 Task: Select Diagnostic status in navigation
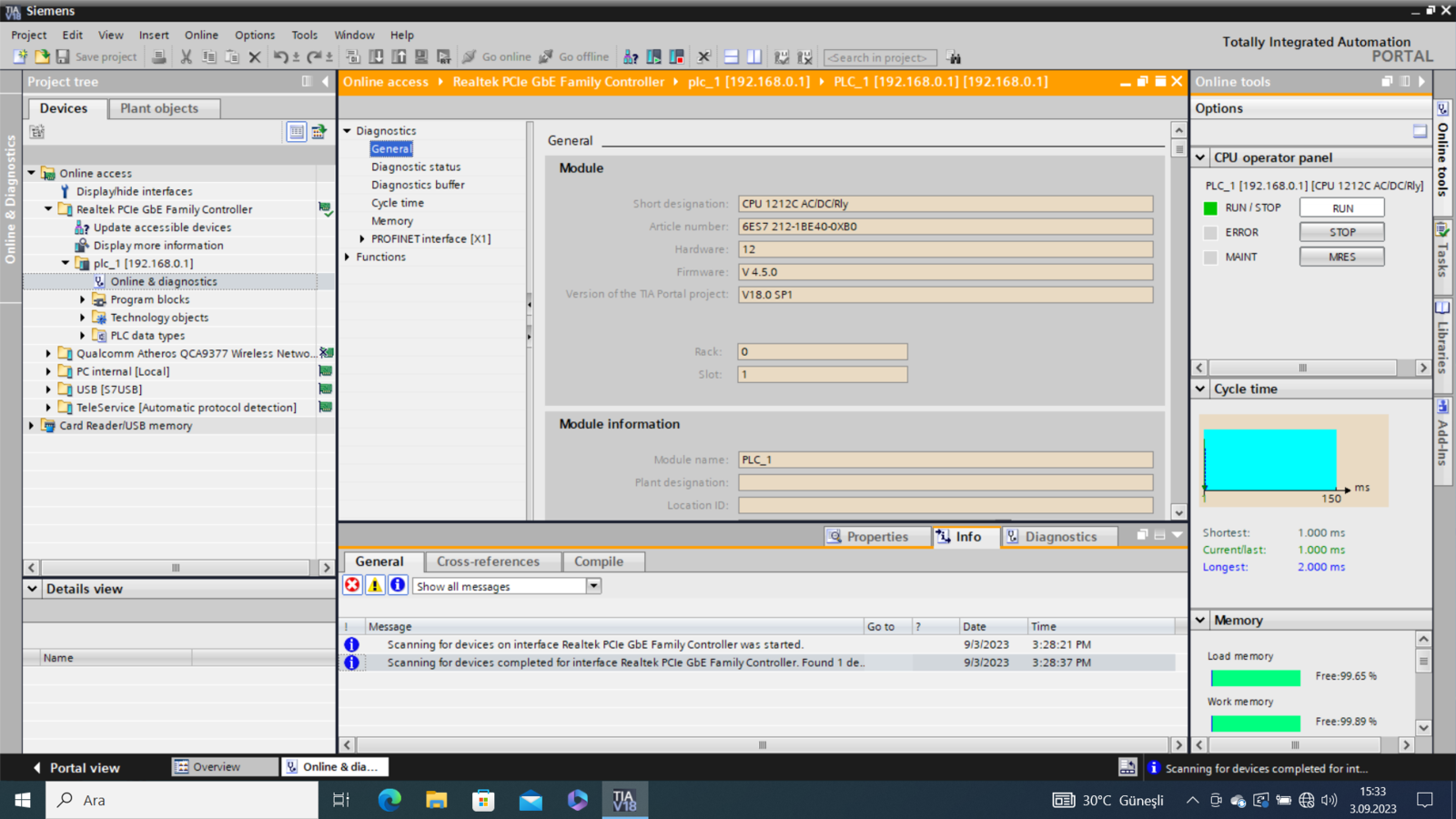coord(416,167)
